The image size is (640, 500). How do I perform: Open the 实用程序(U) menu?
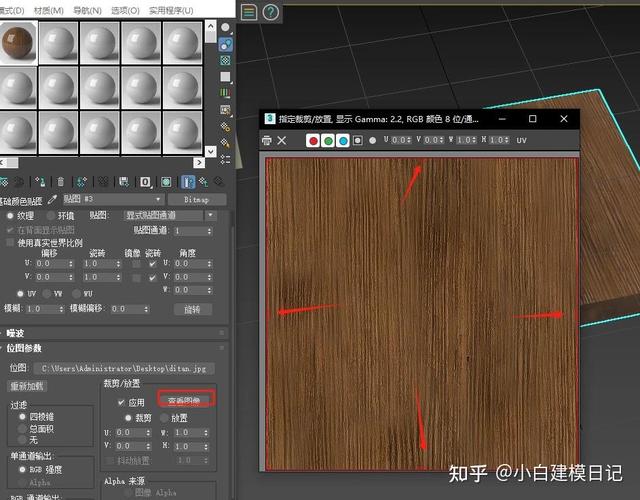[x=171, y=10]
